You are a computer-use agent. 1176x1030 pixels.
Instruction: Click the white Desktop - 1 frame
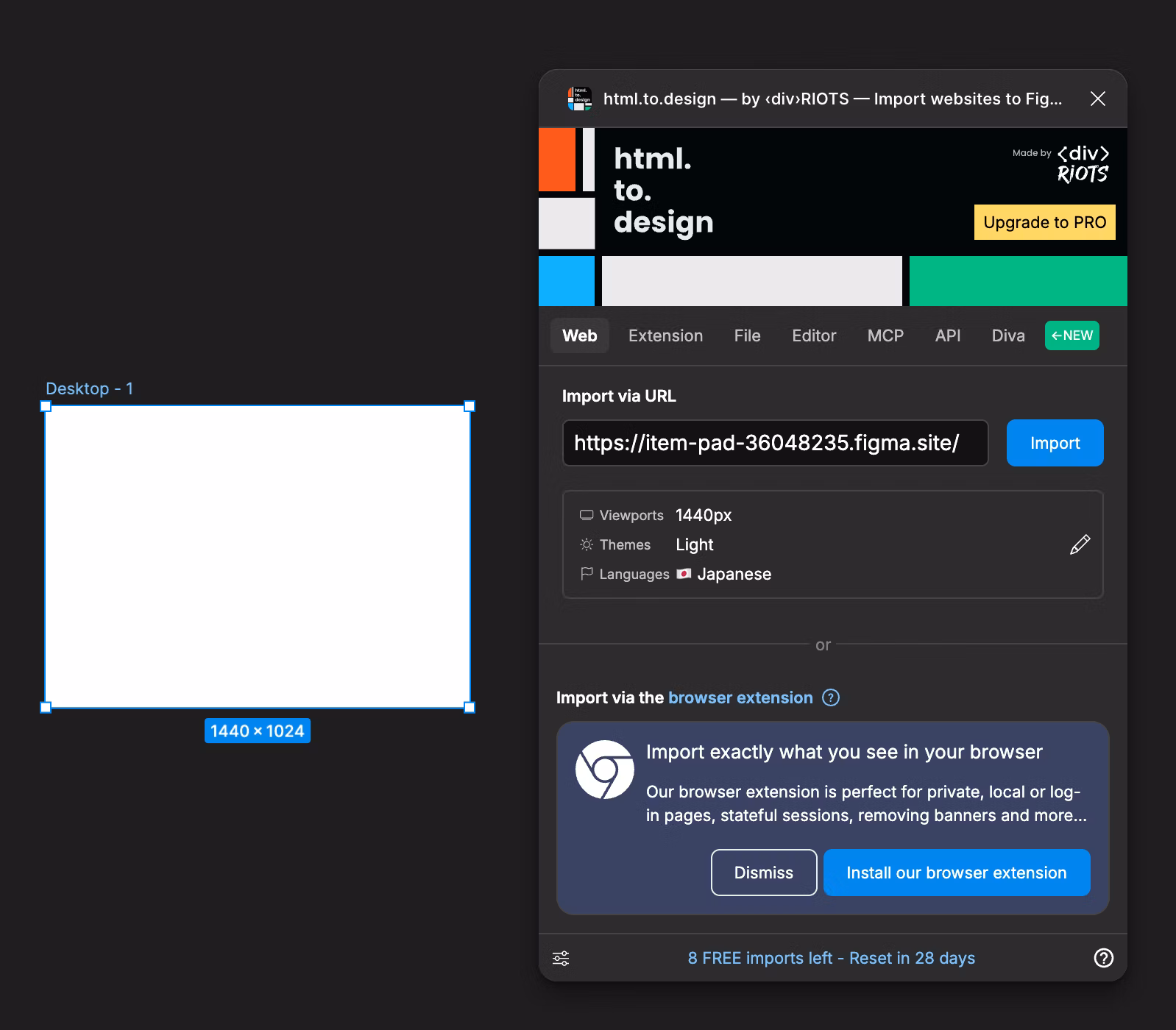pos(258,557)
